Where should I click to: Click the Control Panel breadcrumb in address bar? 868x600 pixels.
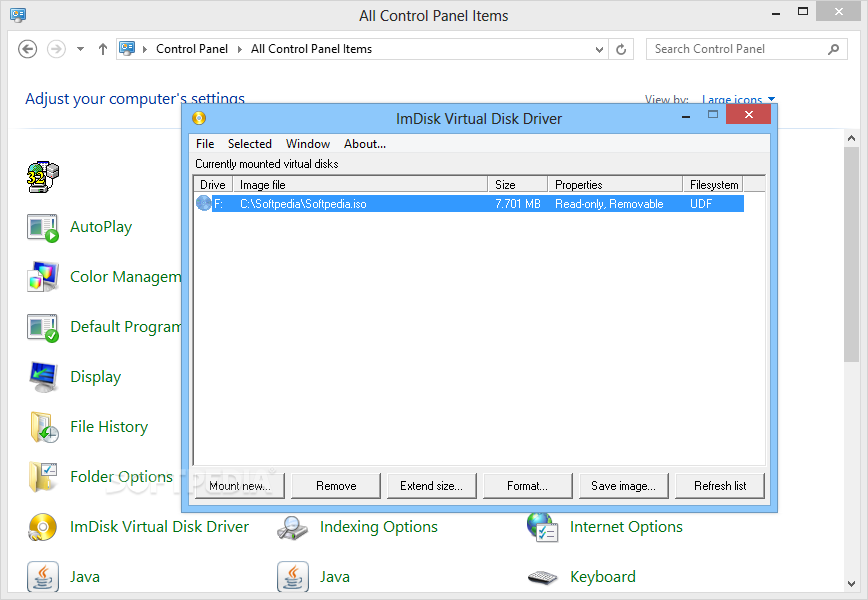click(192, 49)
